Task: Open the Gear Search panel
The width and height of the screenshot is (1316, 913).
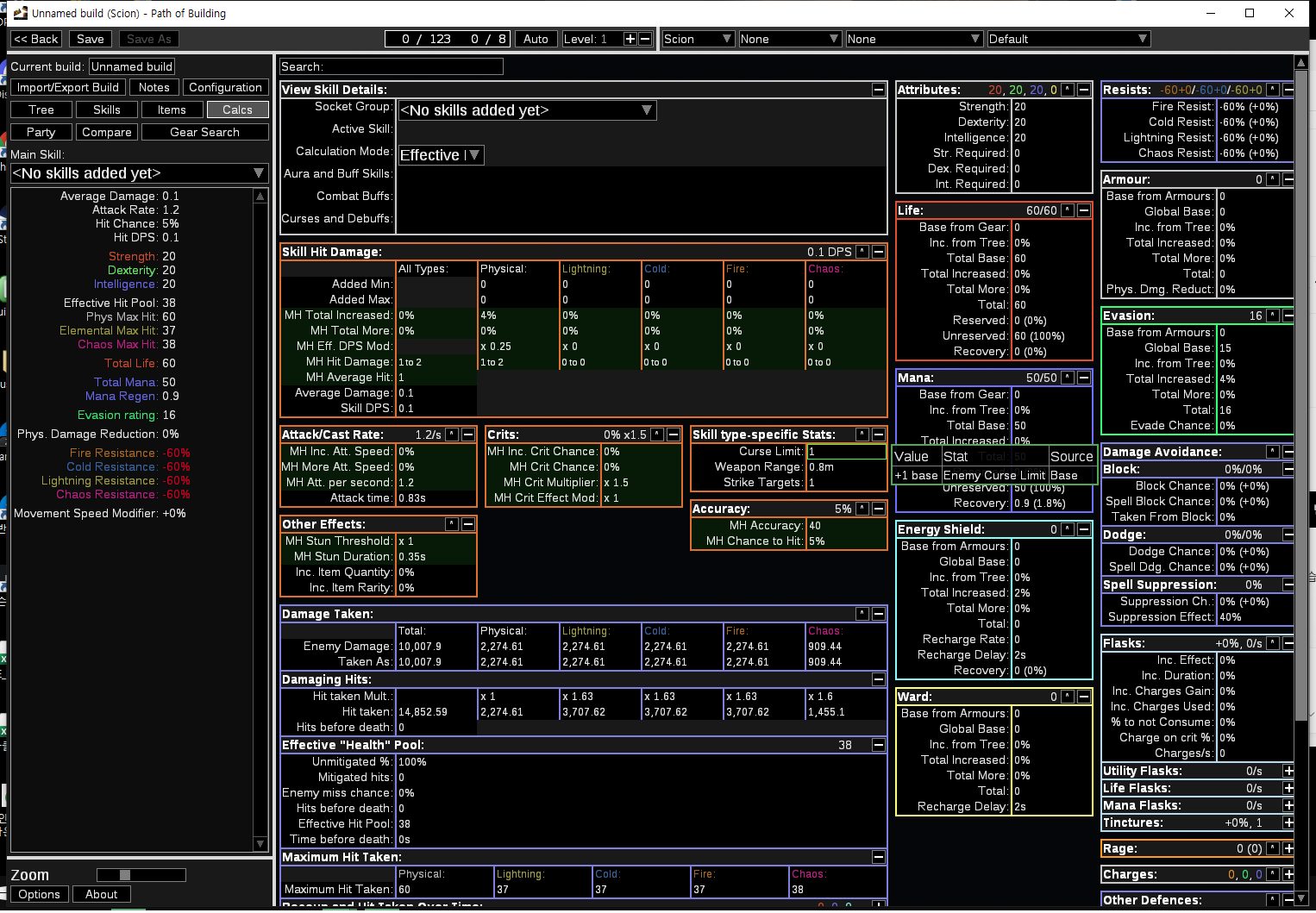Action: (x=205, y=132)
